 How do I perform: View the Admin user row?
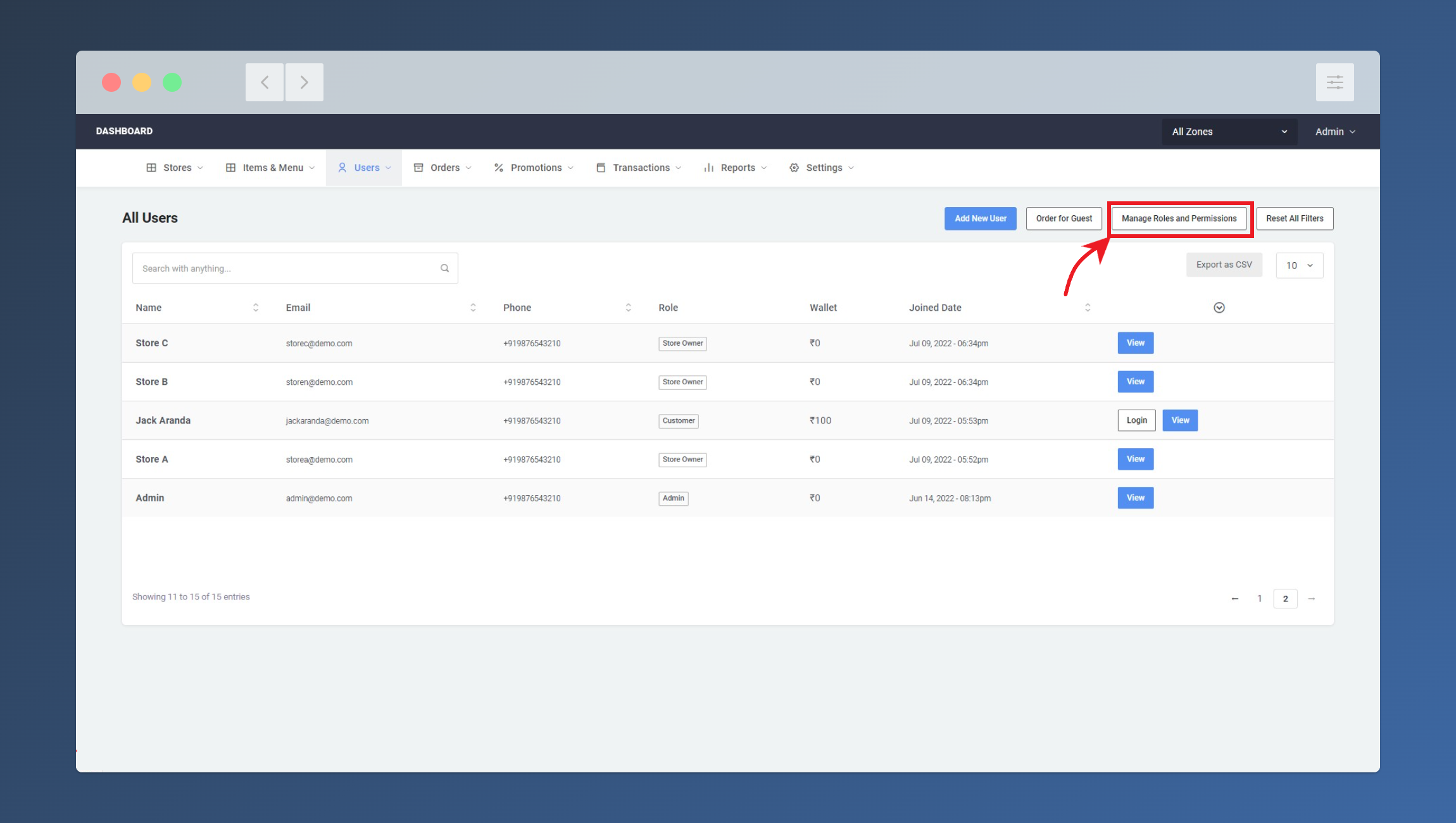pyautogui.click(x=1136, y=498)
